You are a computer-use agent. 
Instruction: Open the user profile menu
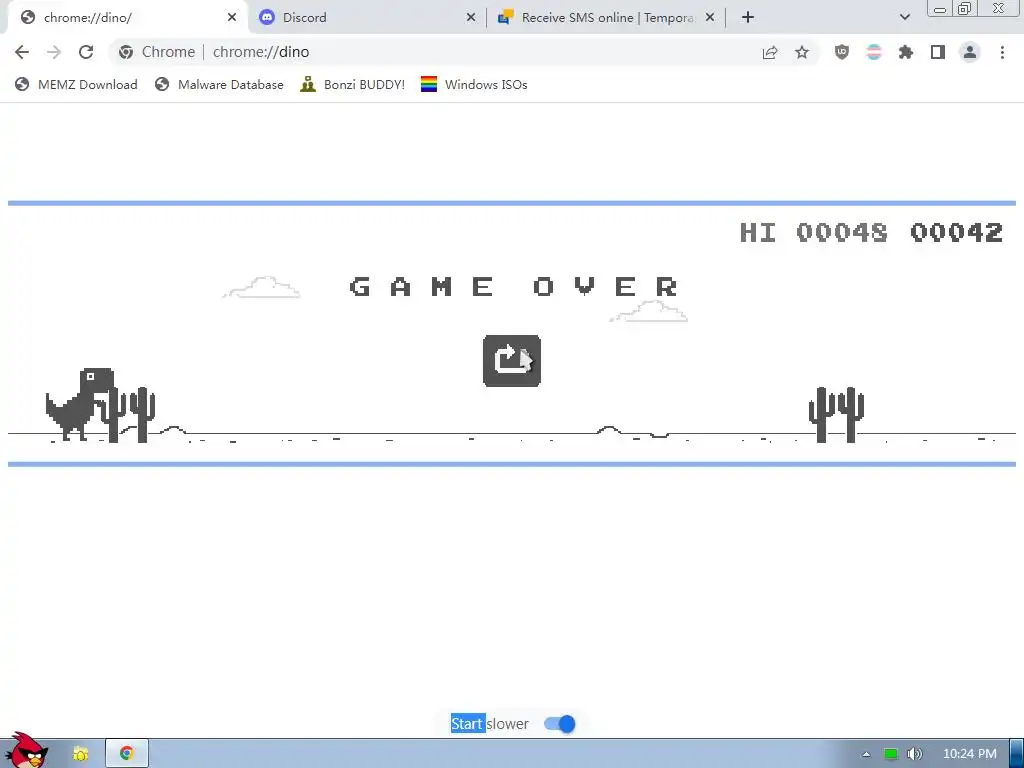click(970, 52)
